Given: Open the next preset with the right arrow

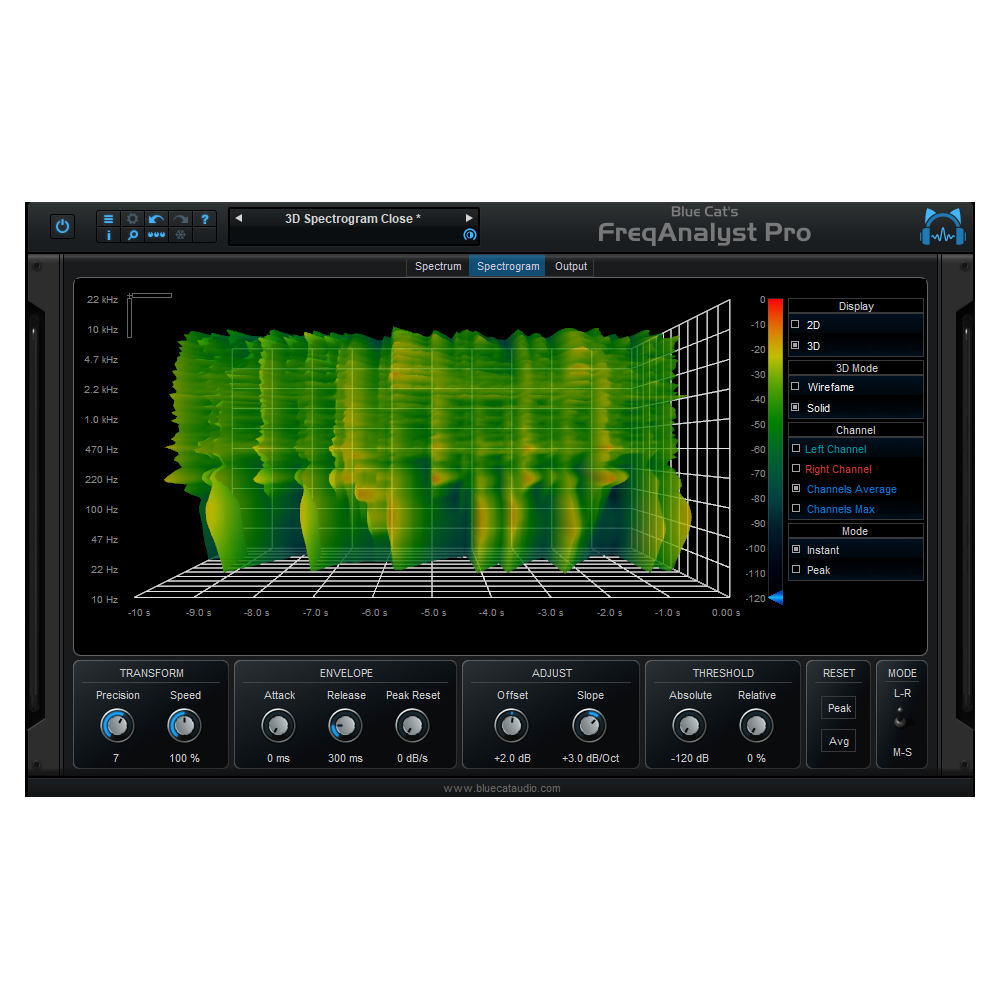Looking at the screenshot, I should coord(468,217).
